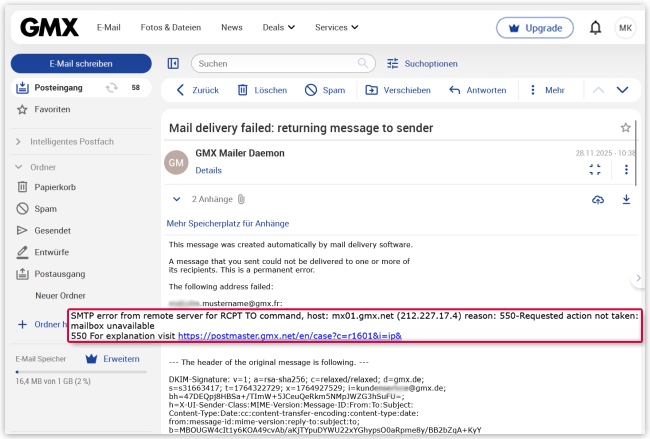650x439 pixels.
Task: Click the email scrollbar
Action: pos(635,153)
